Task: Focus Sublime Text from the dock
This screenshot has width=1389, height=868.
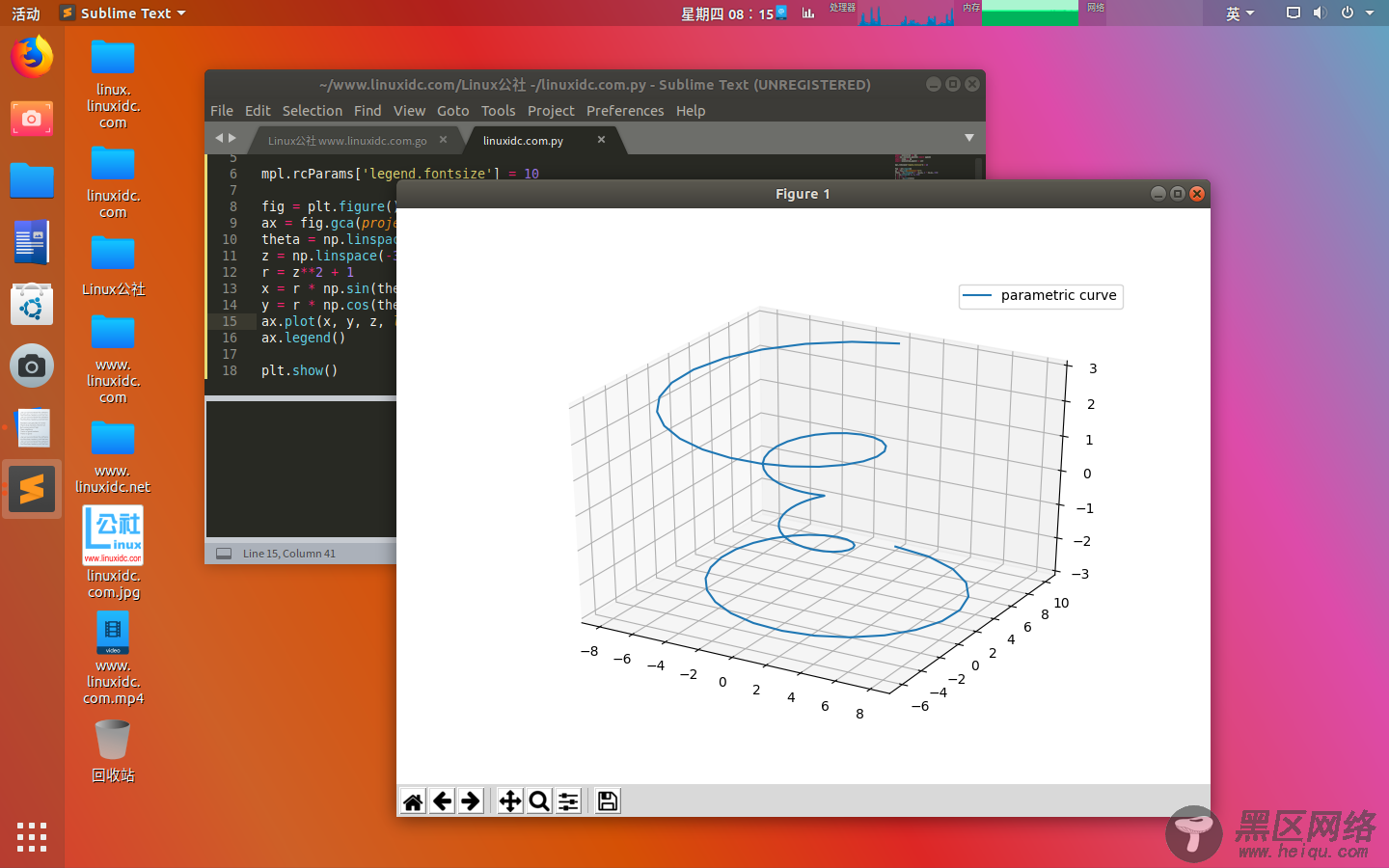Action: tap(32, 489)
